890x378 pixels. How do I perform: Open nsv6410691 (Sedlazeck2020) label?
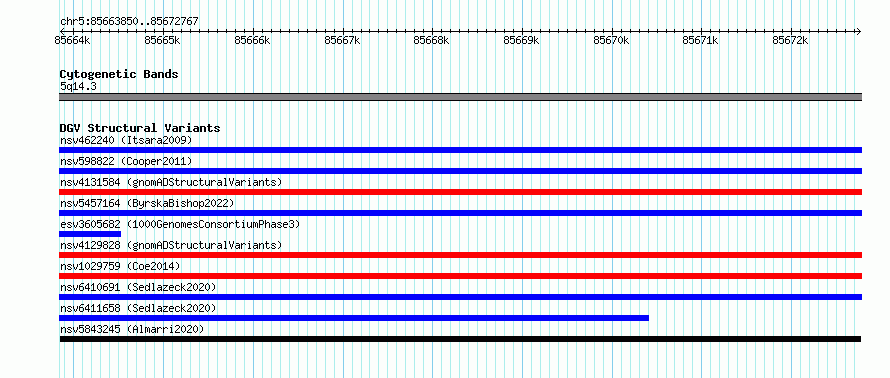[x=138, y=287]
